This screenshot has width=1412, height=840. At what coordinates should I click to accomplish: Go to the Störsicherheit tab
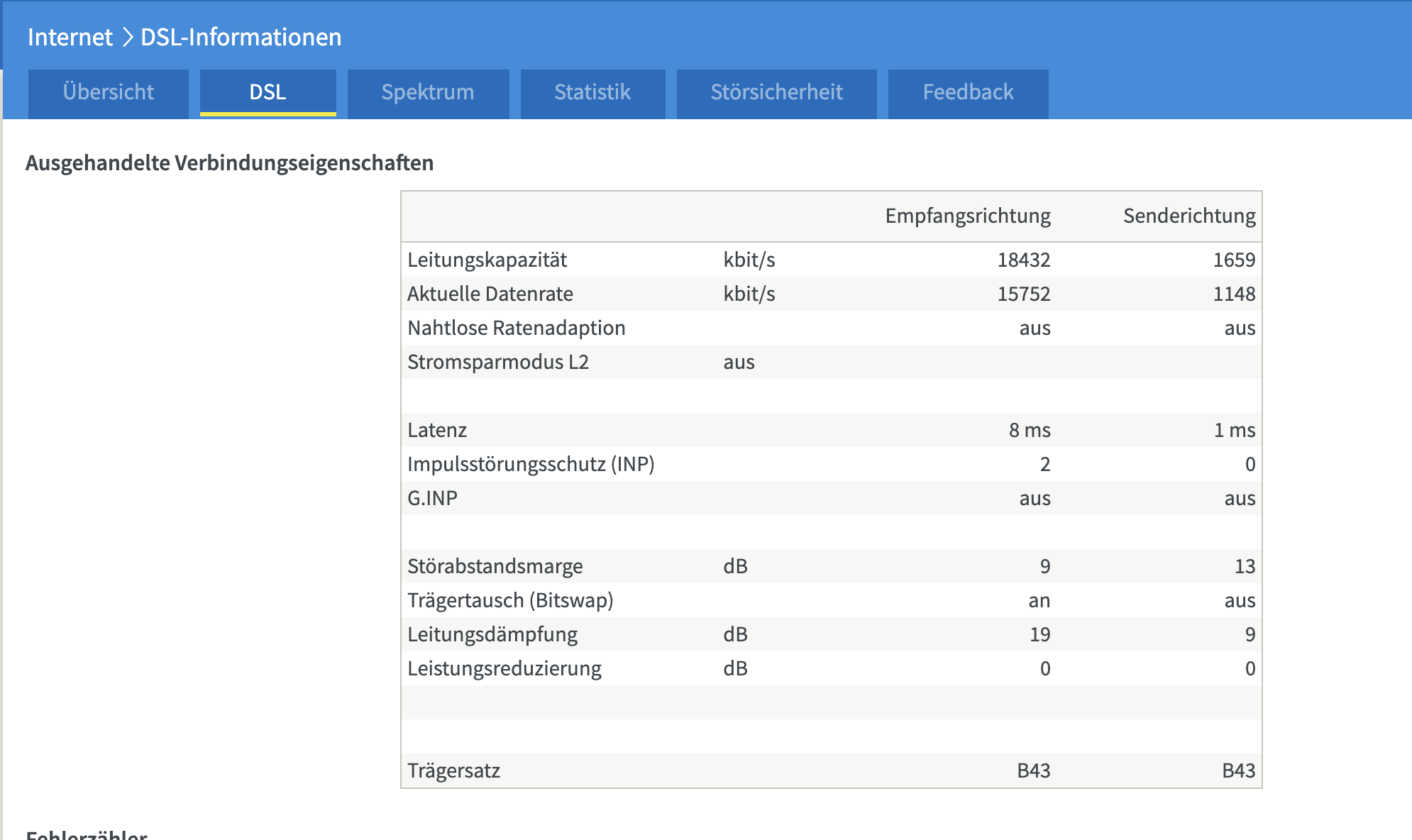[x=776, y=92]
